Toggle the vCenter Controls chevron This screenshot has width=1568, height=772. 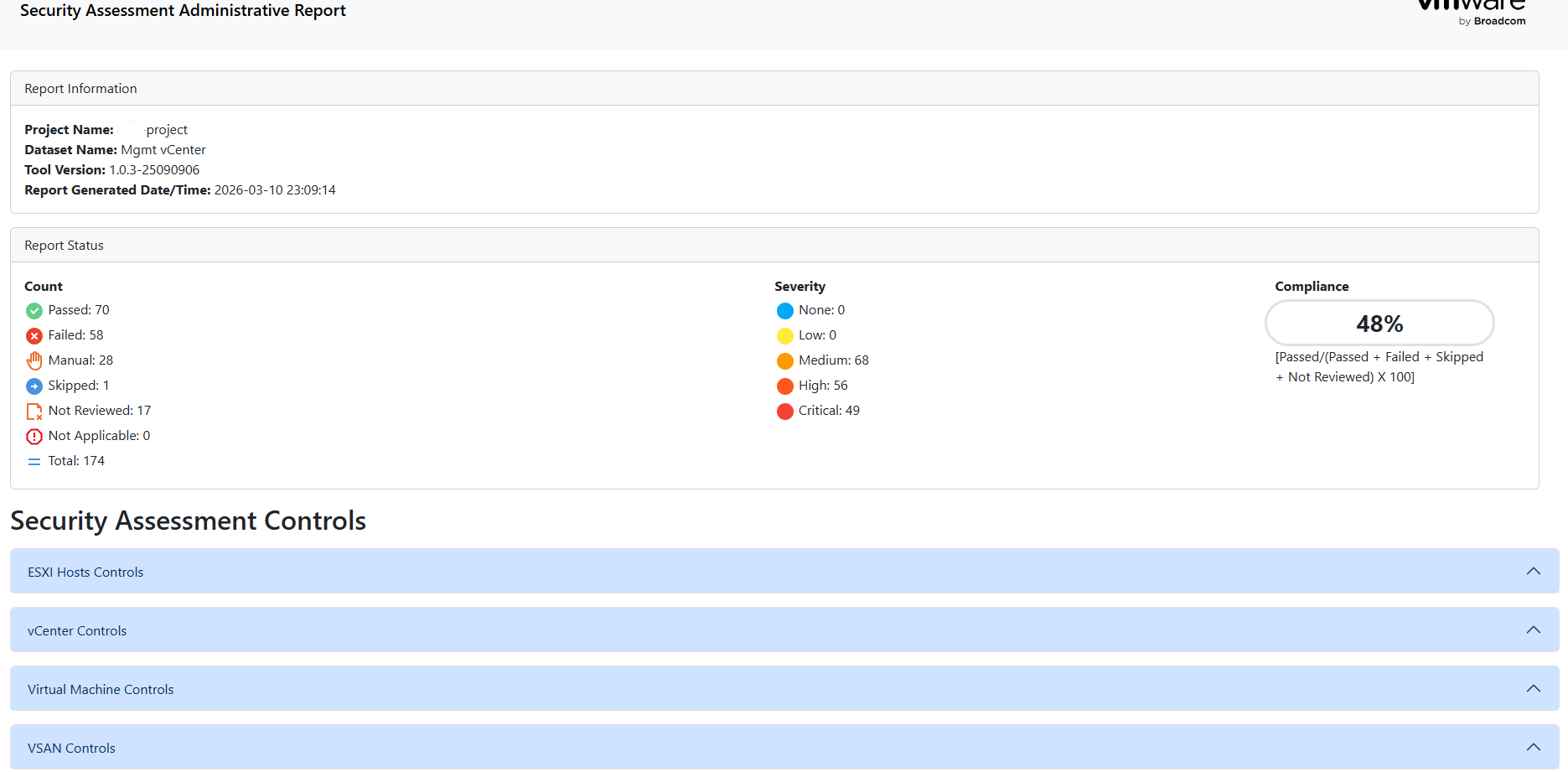coord(1533,630)
